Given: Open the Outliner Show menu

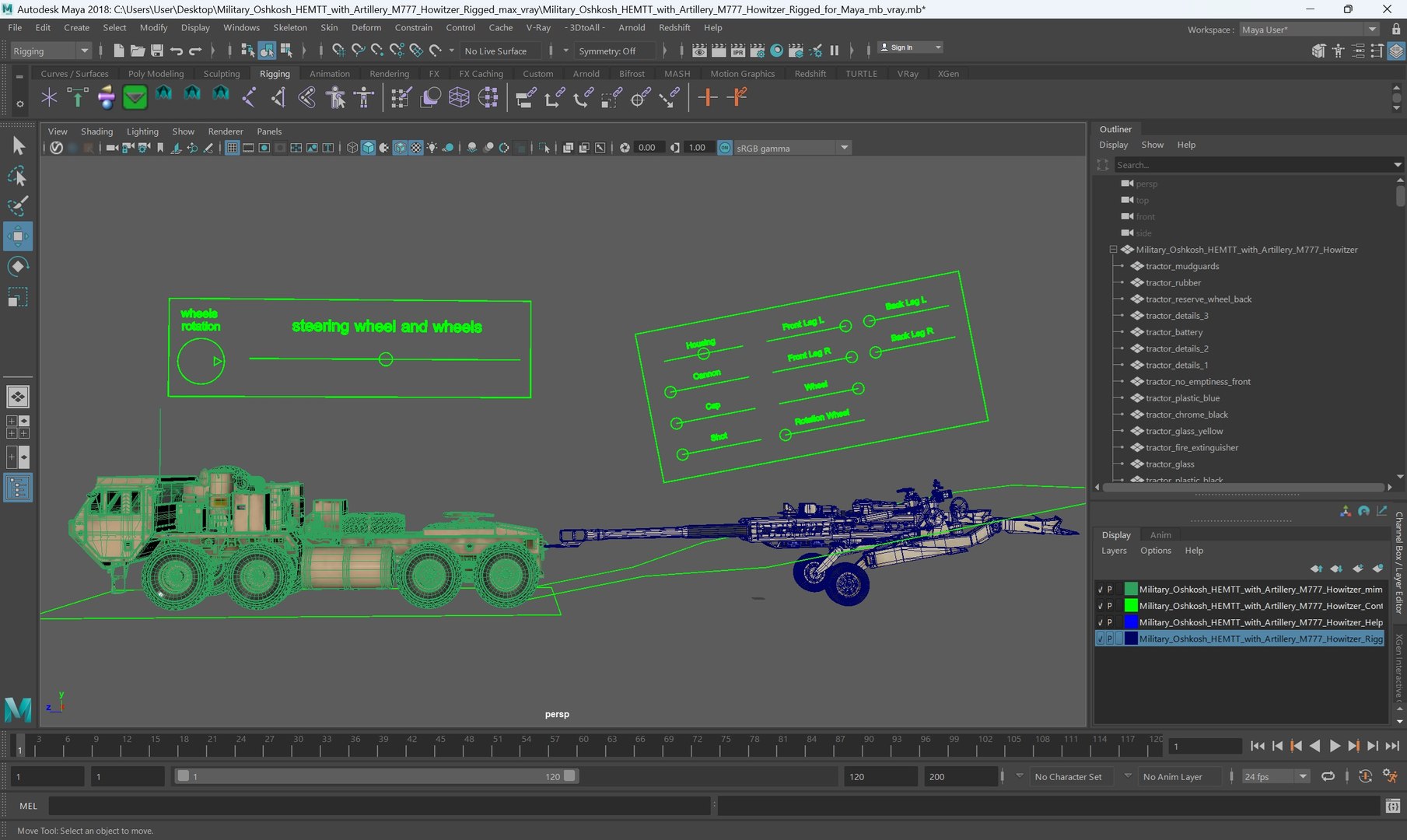Looking at the screenshot, I should pyautogui.click(x=1152, y=145).
